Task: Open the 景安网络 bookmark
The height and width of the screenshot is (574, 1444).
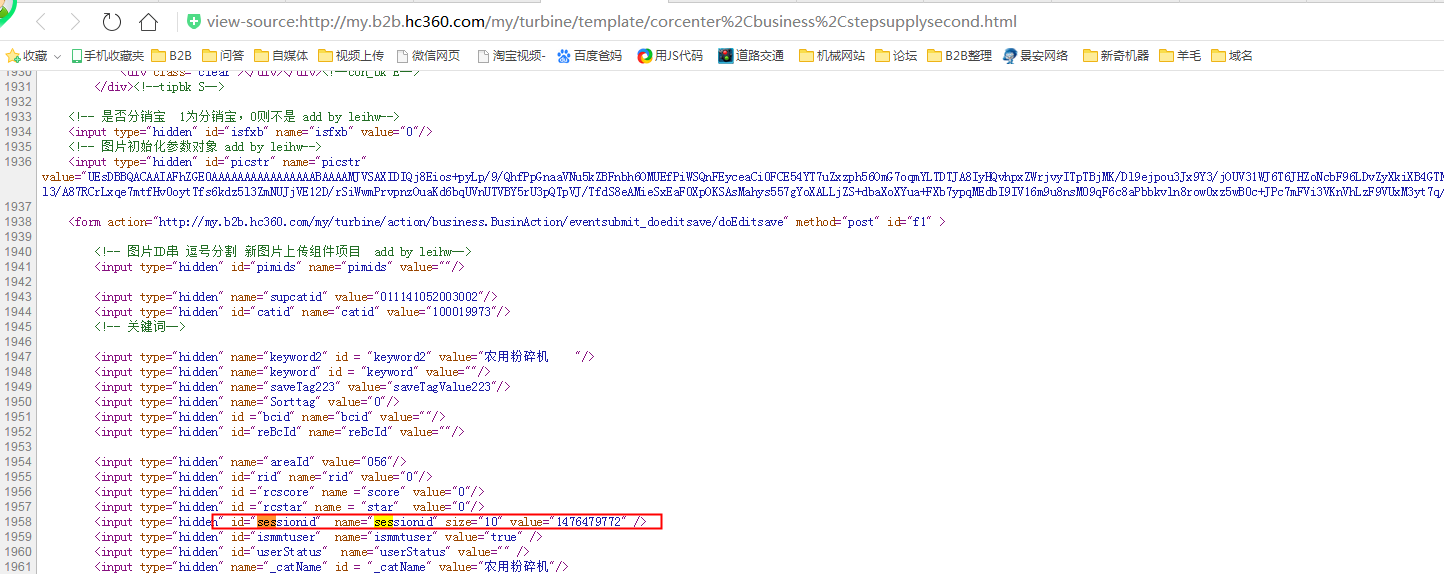Action: click(x=1036, y=56)
